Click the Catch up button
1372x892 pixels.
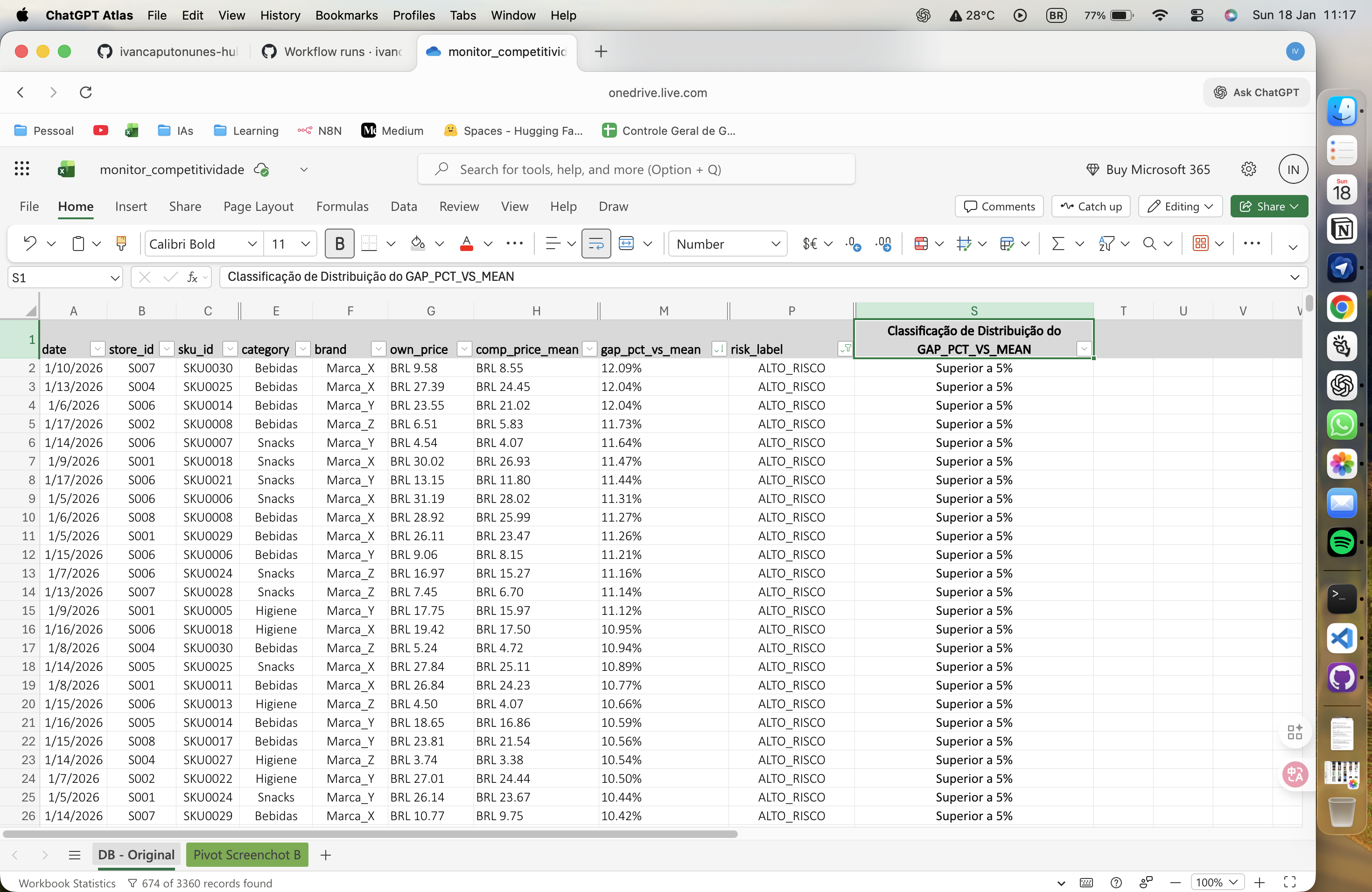(x=1091, y=206)
